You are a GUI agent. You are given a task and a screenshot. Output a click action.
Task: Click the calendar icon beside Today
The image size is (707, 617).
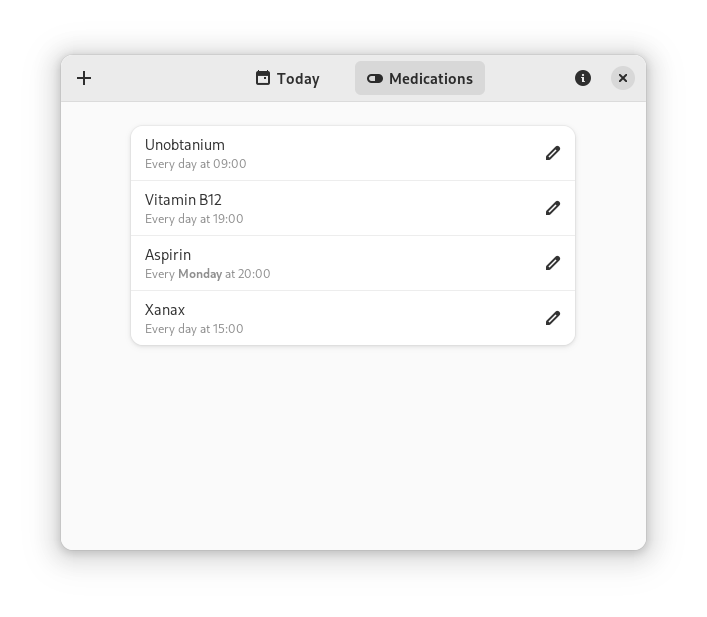click(263, 78)
